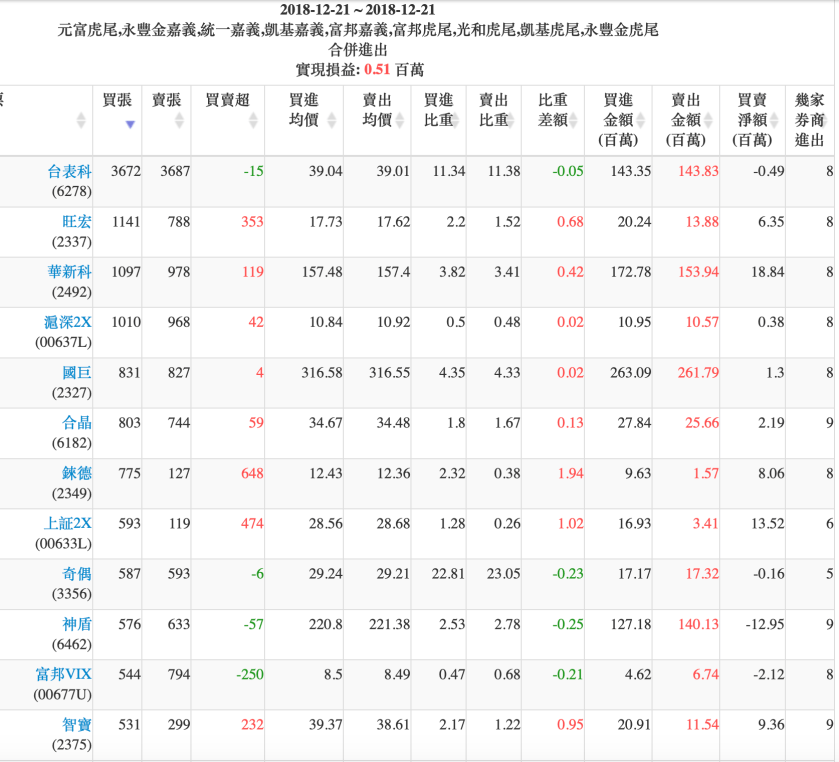View the 上証2X ETF link
This screenshot has height=762, width=839.
tap(67, 524)
